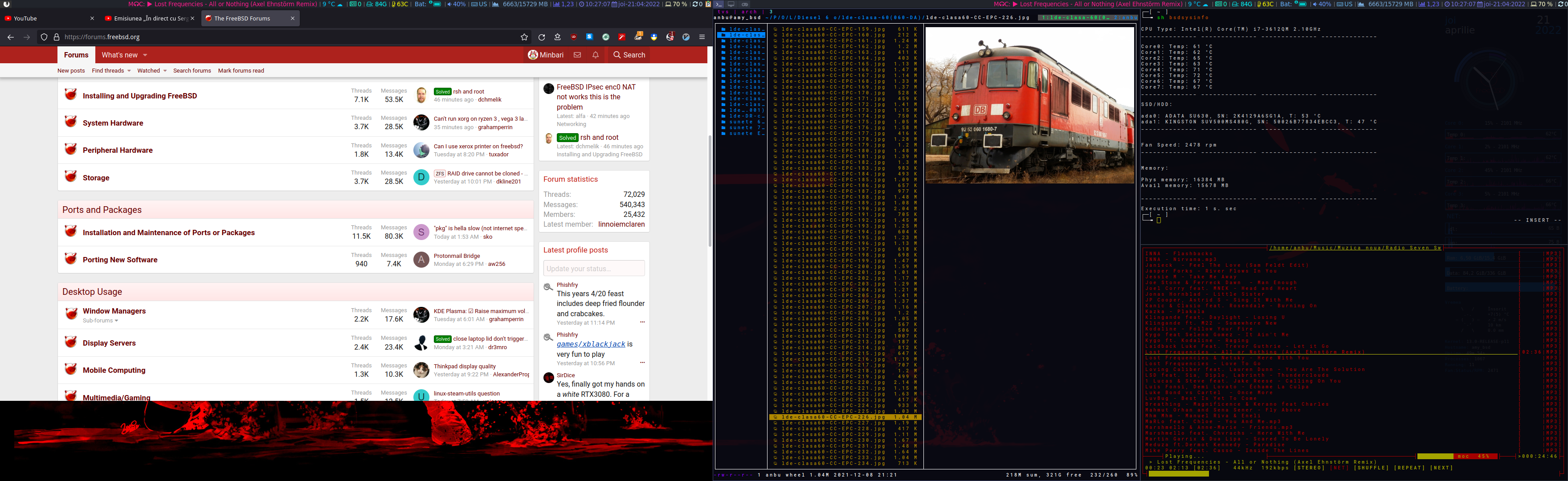The image size is (1568, 481).
Task: Click the browser page vertical scrollbar
Action: (710, 191)
